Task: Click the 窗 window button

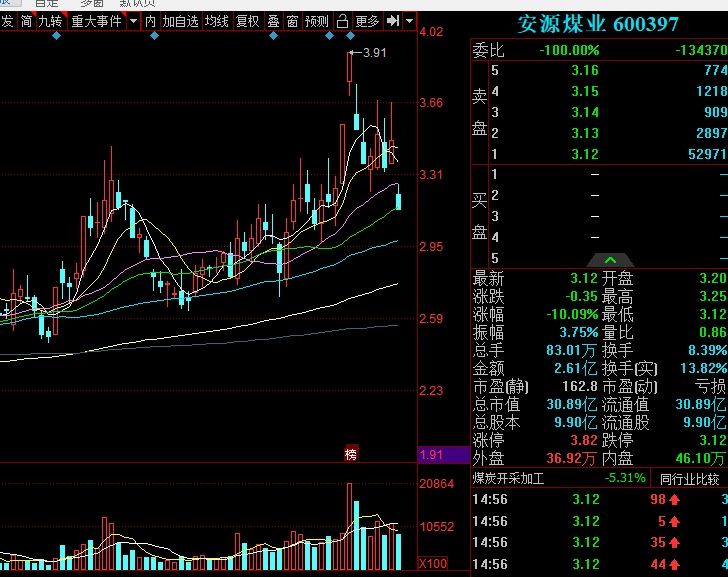Action: tap(292, 21)
